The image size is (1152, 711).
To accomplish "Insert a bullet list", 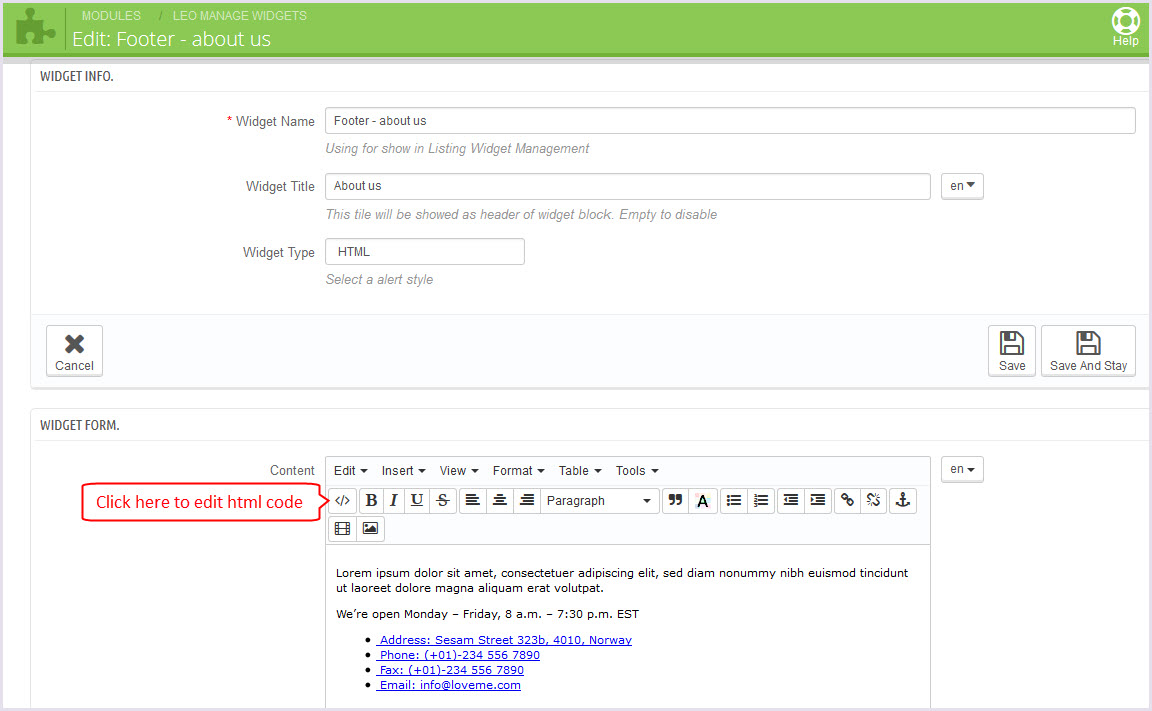I will pyautogui.click(x=734, y=500).
